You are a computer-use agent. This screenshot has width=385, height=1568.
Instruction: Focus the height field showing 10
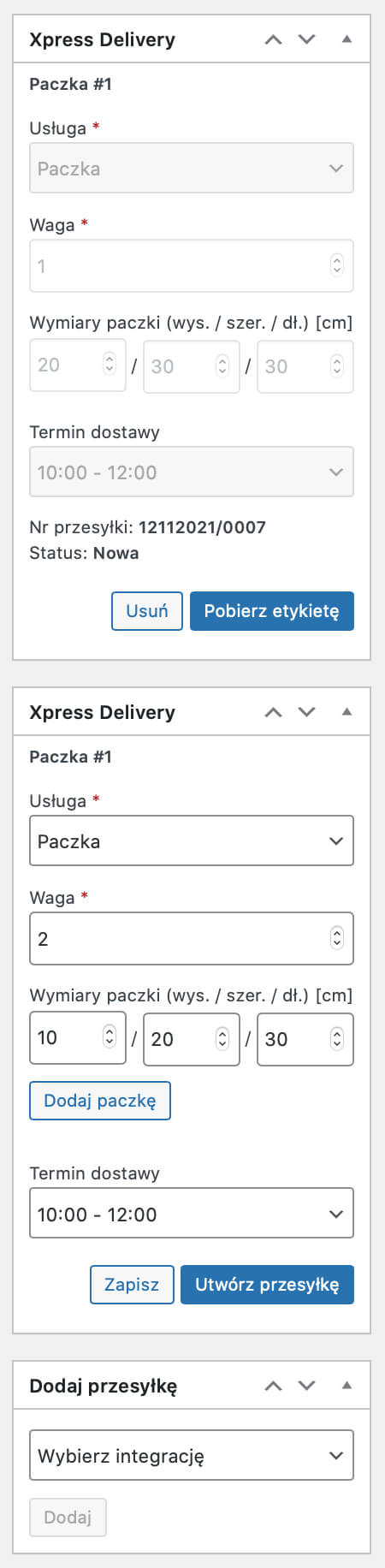coord(78,1038)
